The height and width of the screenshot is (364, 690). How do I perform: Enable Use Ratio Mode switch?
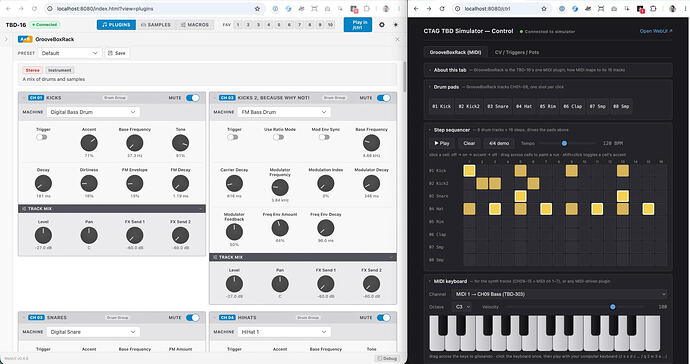pos(279,137)
